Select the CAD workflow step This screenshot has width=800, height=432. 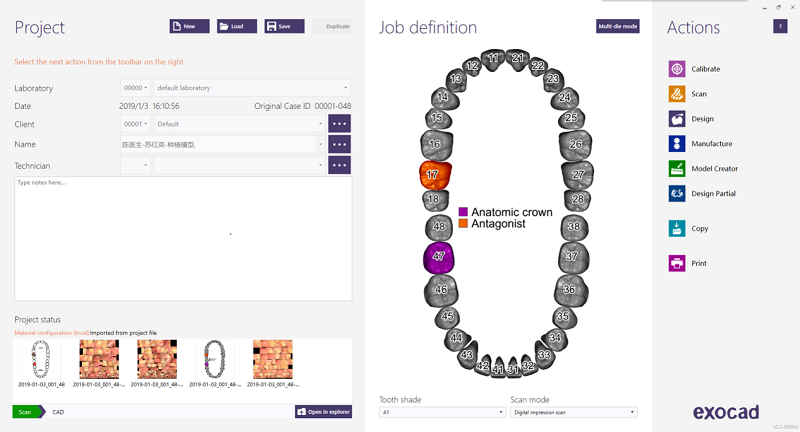point(58,412)
